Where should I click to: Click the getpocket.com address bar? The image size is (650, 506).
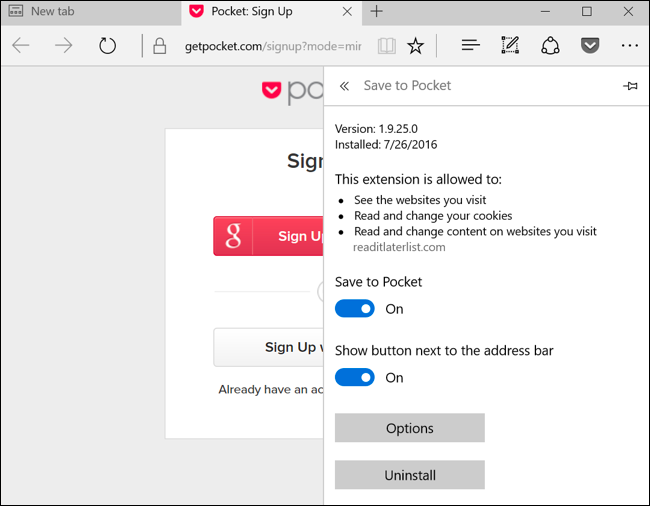tap(273, 46)
